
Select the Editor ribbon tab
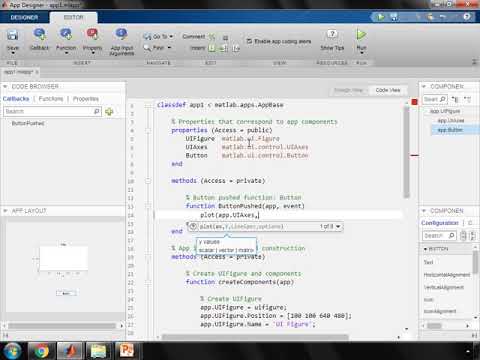(74, 17)
